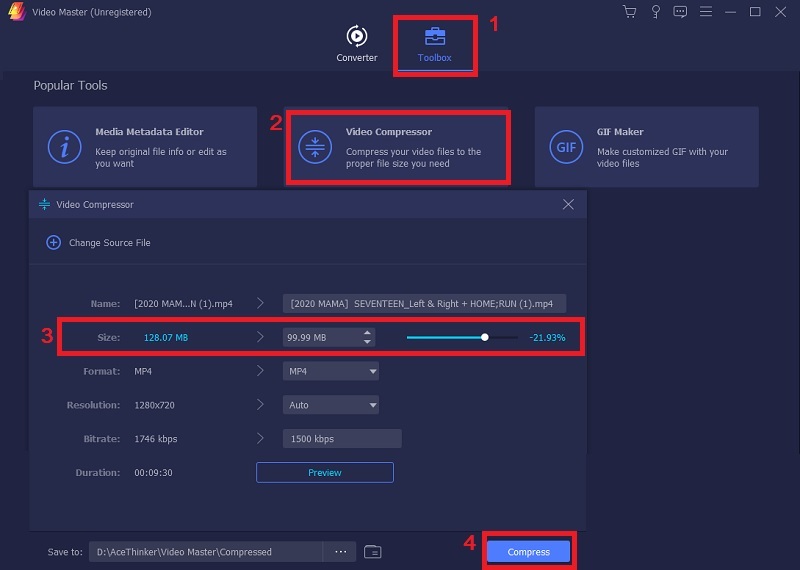Open the GIF Maker tool
This screenshot has height=570, width=800.
point(646,147)
